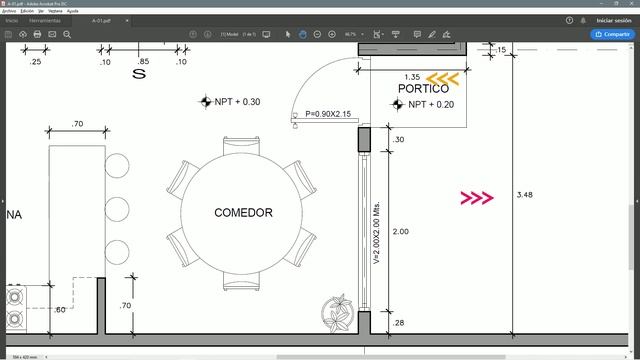
Task: Open the fit page options dropdown
Action: (x=378, y=35)
